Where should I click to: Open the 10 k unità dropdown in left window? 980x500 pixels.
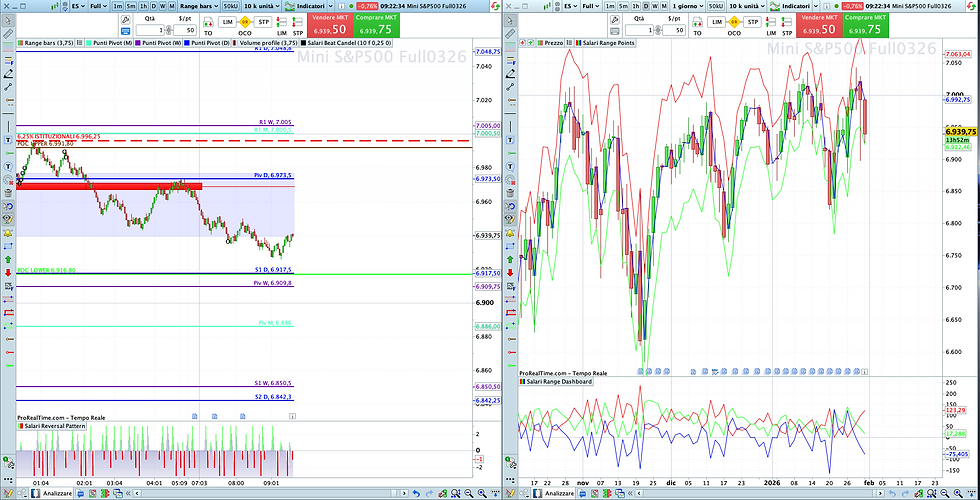tap(262, 6)
